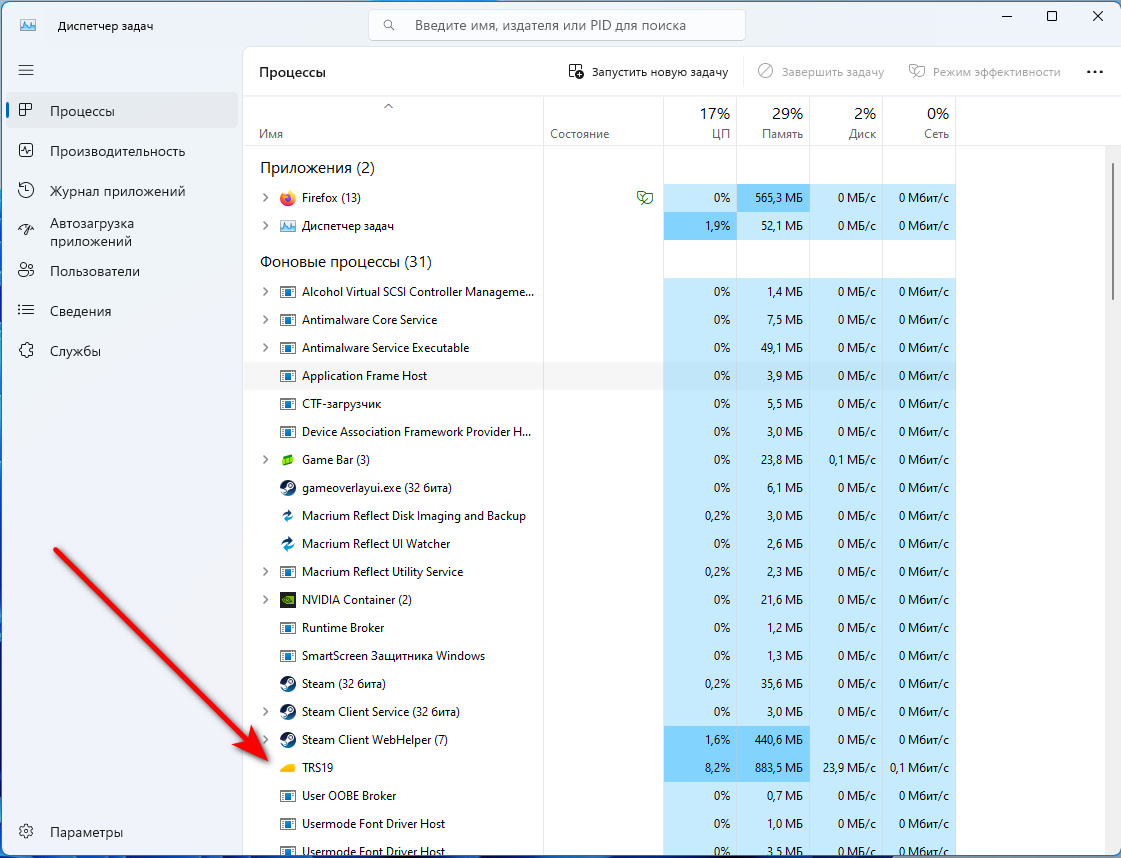Image resolution: width=1121 pixels, height=858 pixels.
Task: Click the Состояние column header
Action: (603, 122)
